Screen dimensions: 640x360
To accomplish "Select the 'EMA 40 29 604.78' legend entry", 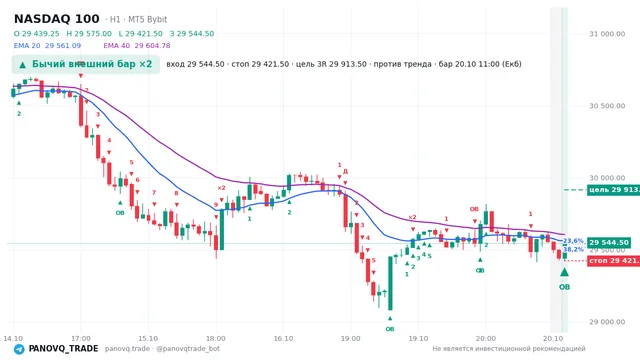I will 137,46.
